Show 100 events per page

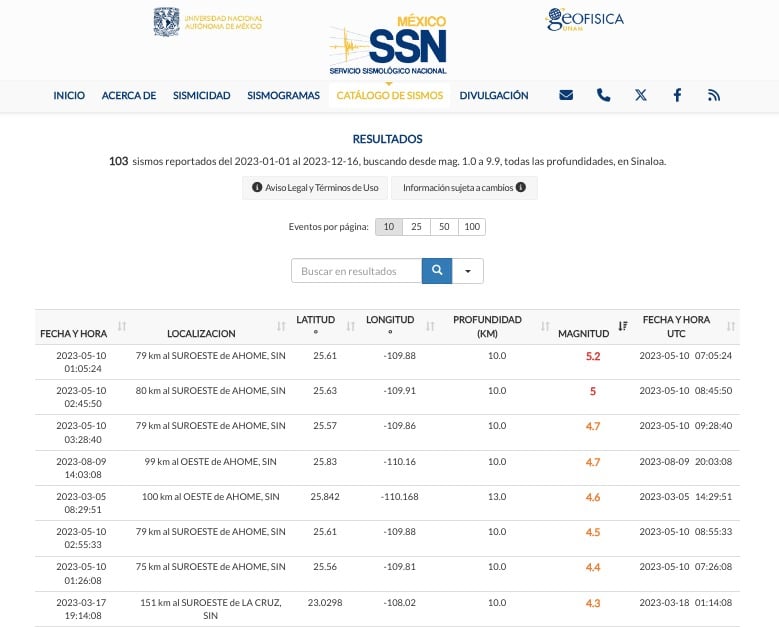coord(472,227)
